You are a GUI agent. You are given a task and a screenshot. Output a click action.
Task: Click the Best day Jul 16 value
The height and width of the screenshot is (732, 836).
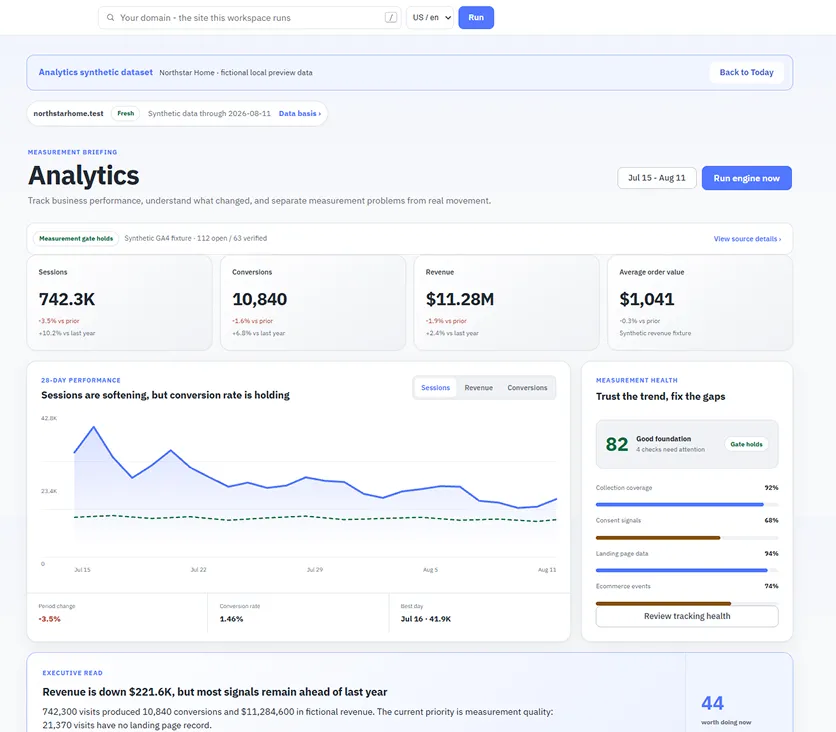[x=425, y=619]
